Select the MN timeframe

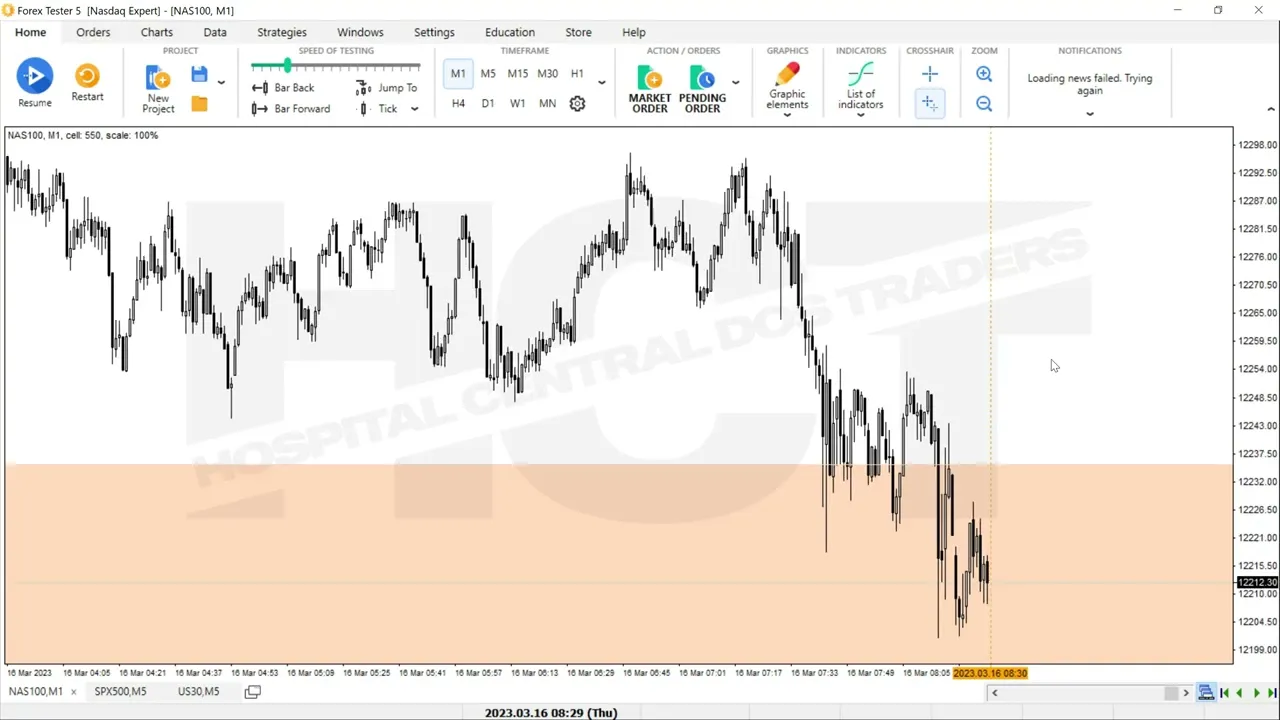[x=547, y=104]
